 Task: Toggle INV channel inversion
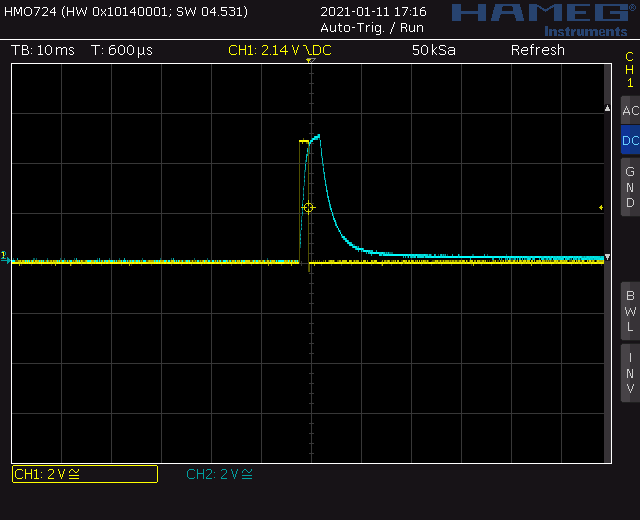click(x=630, y=373)
